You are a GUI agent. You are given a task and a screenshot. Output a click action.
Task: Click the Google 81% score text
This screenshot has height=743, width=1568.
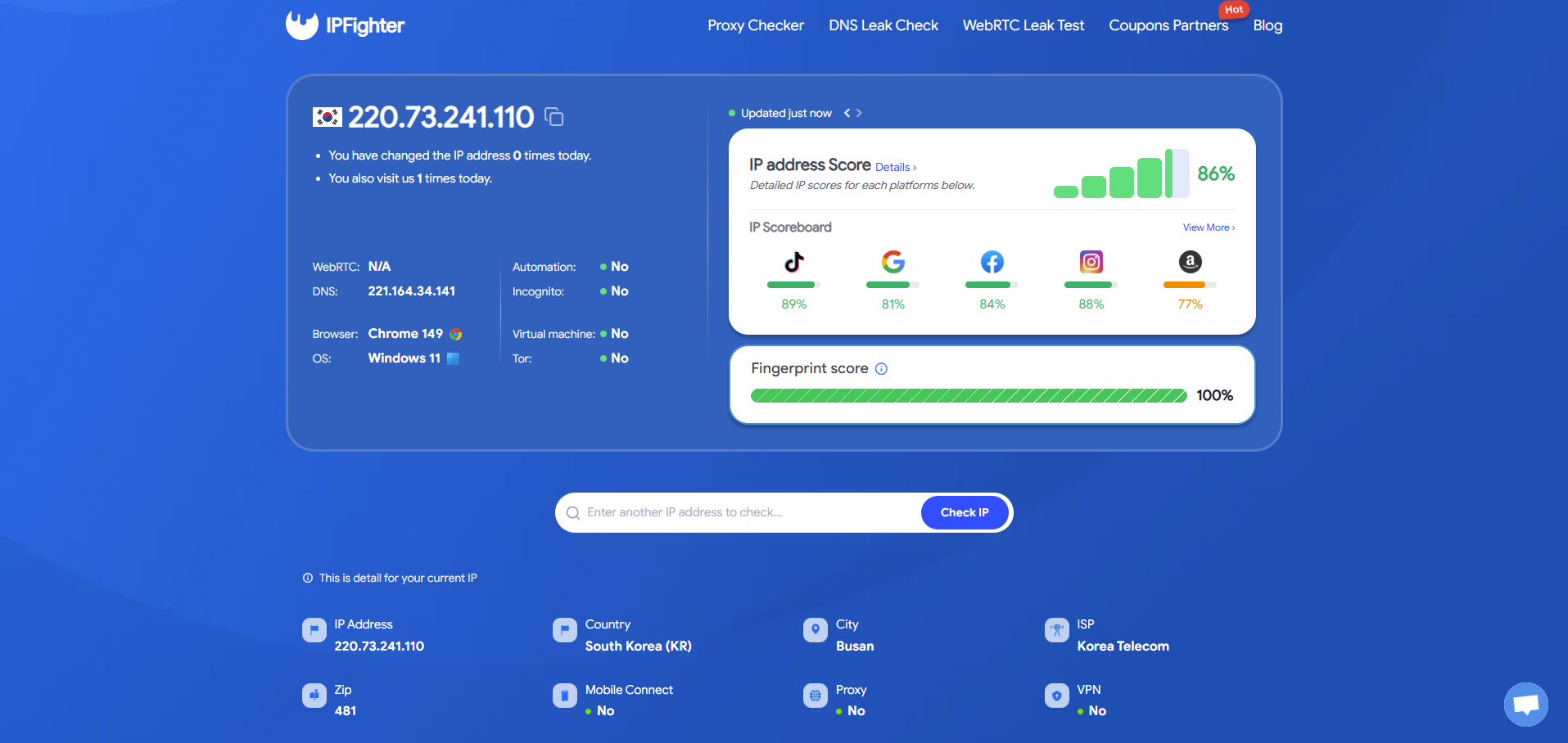tap(893, 304)
